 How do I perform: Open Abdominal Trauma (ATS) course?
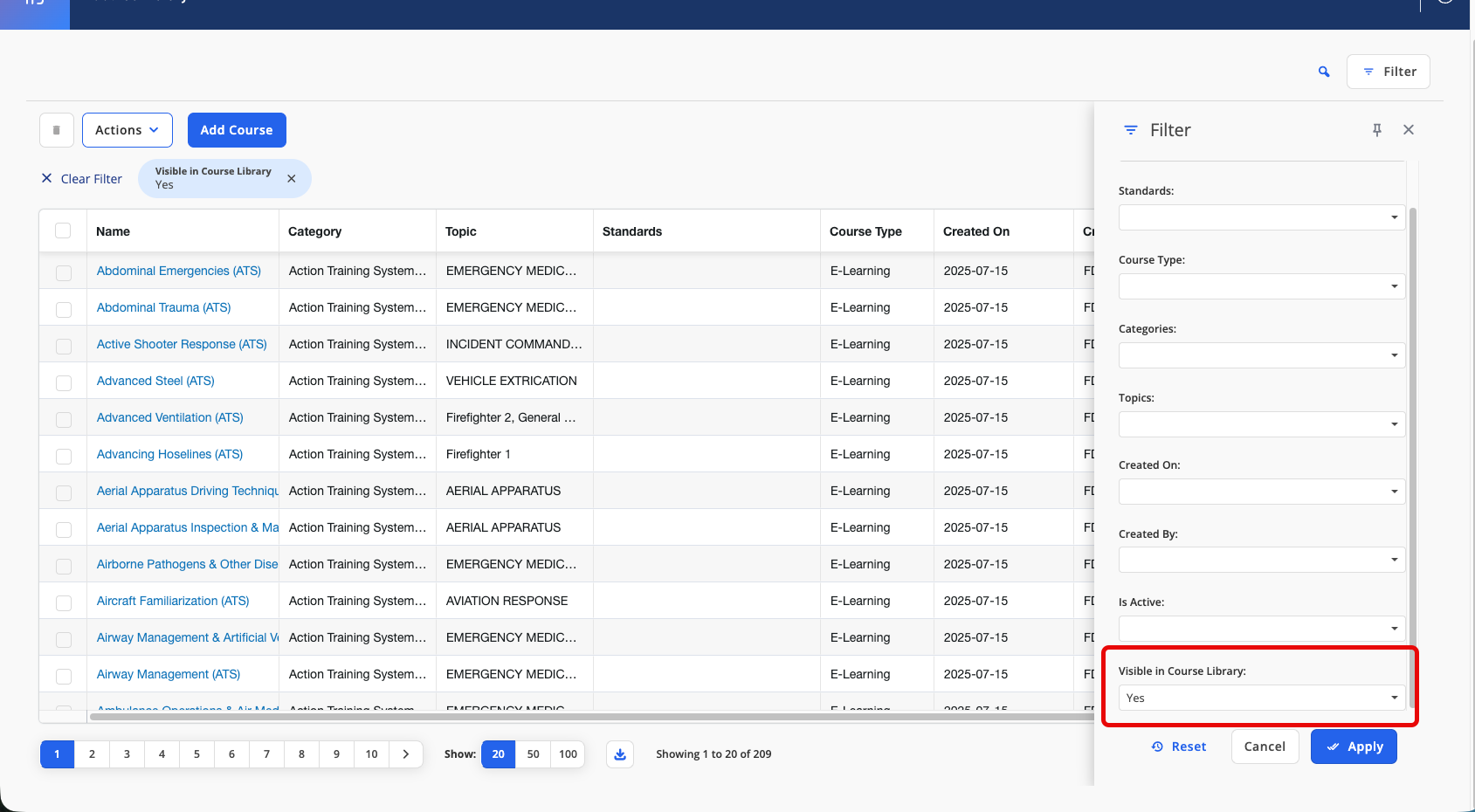tap(164, 307)
